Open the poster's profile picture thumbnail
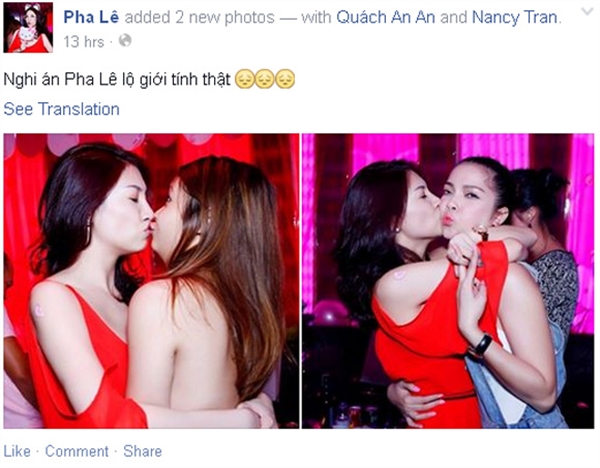 point(28,28)
